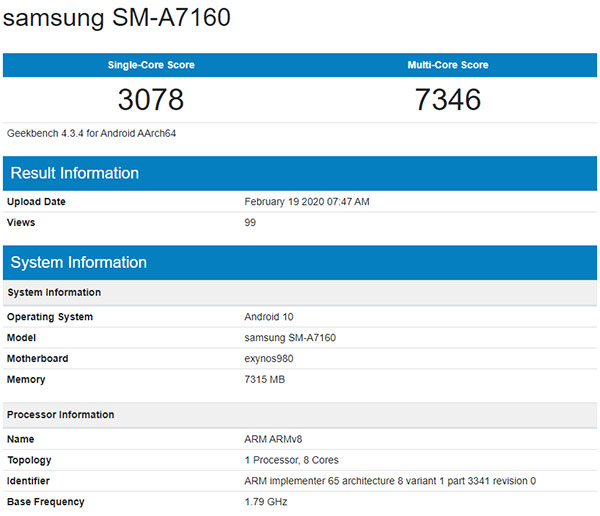Click the 1.79 GHz frequency value
The height and width of the screenshot is (516, 600).
tap(266, 502)
